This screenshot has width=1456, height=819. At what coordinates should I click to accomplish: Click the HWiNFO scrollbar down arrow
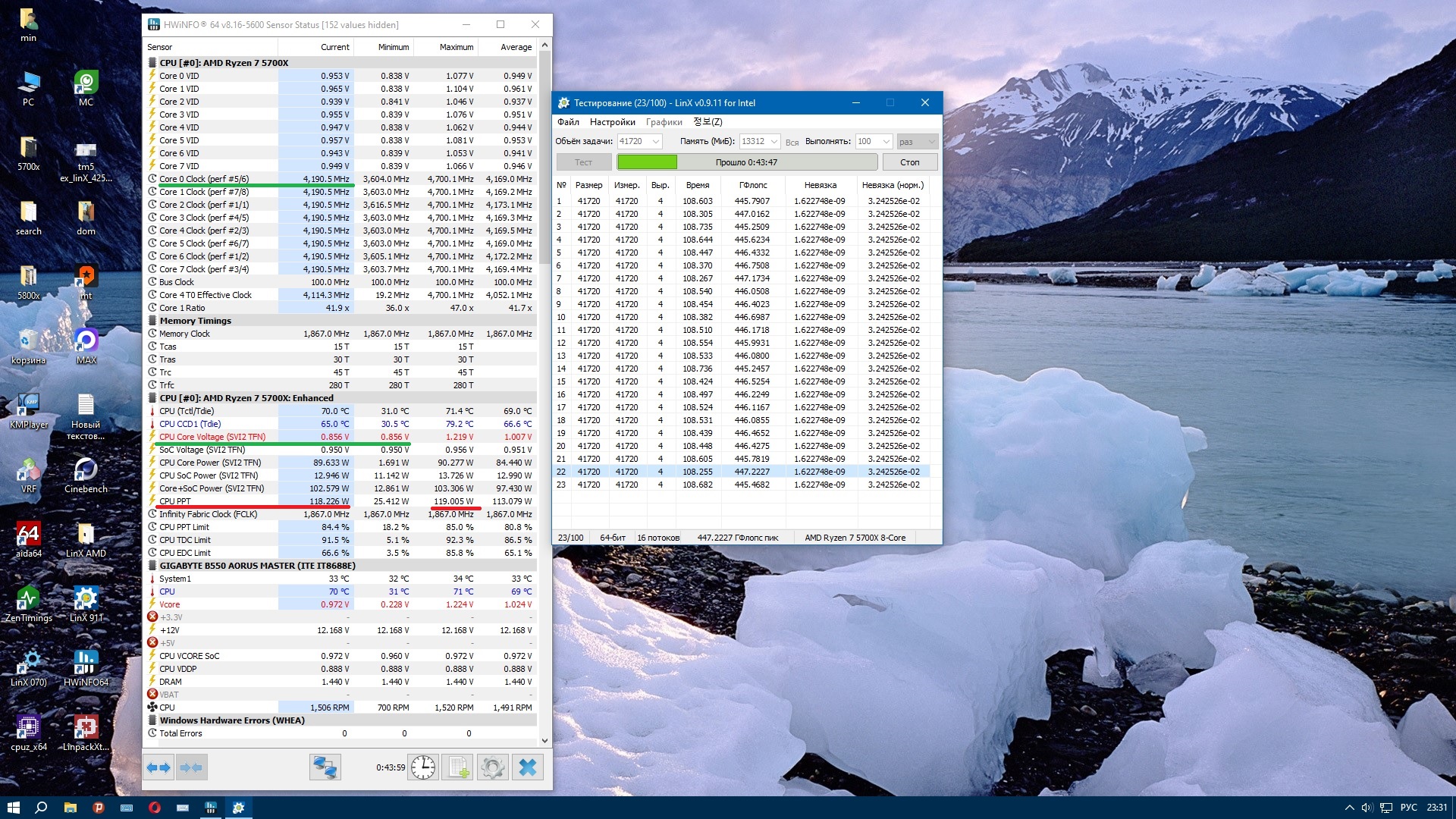[544, 741]
